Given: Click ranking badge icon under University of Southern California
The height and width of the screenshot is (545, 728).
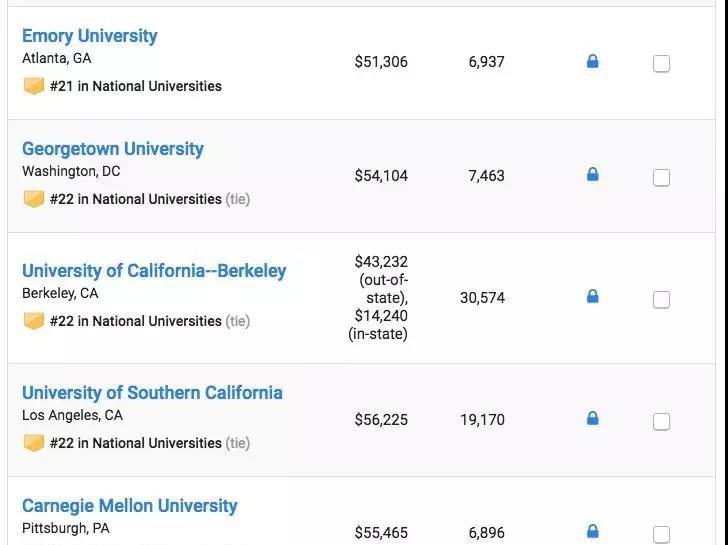Looking at the screenshot, I should 34,443.
